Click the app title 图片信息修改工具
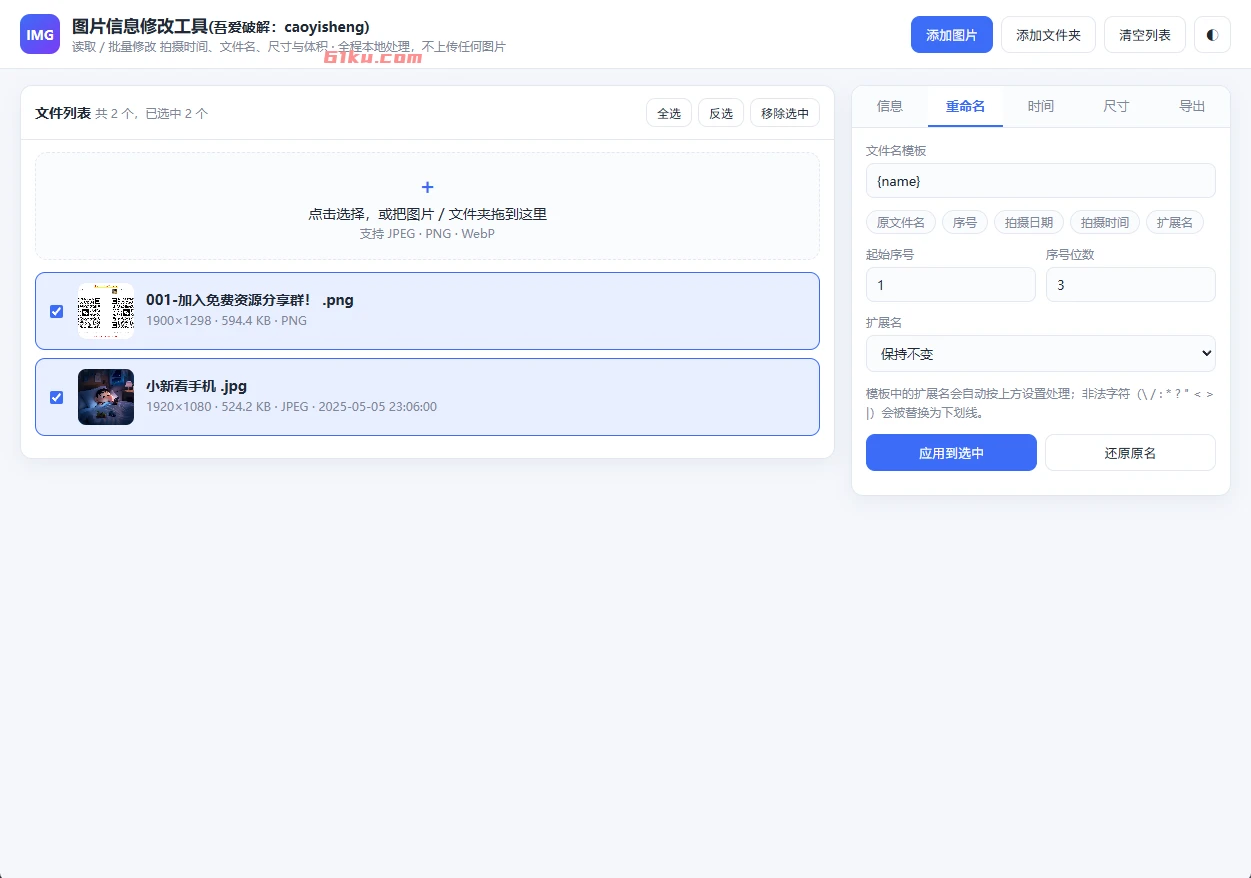1251x878 pixels. pos(140,26)
